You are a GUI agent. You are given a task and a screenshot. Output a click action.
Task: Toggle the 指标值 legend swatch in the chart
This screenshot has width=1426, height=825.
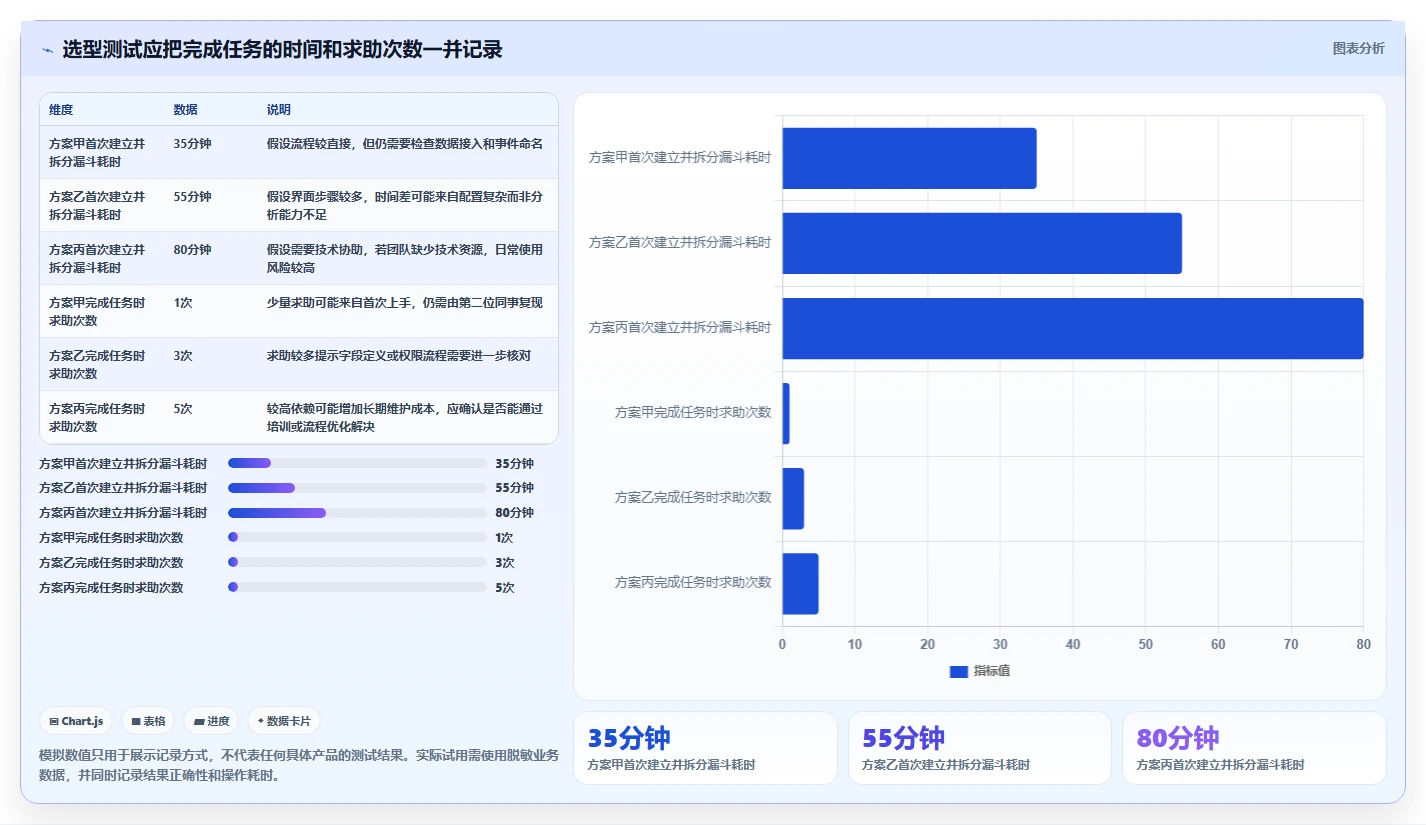pyautogui.click(x=959, y=671)
